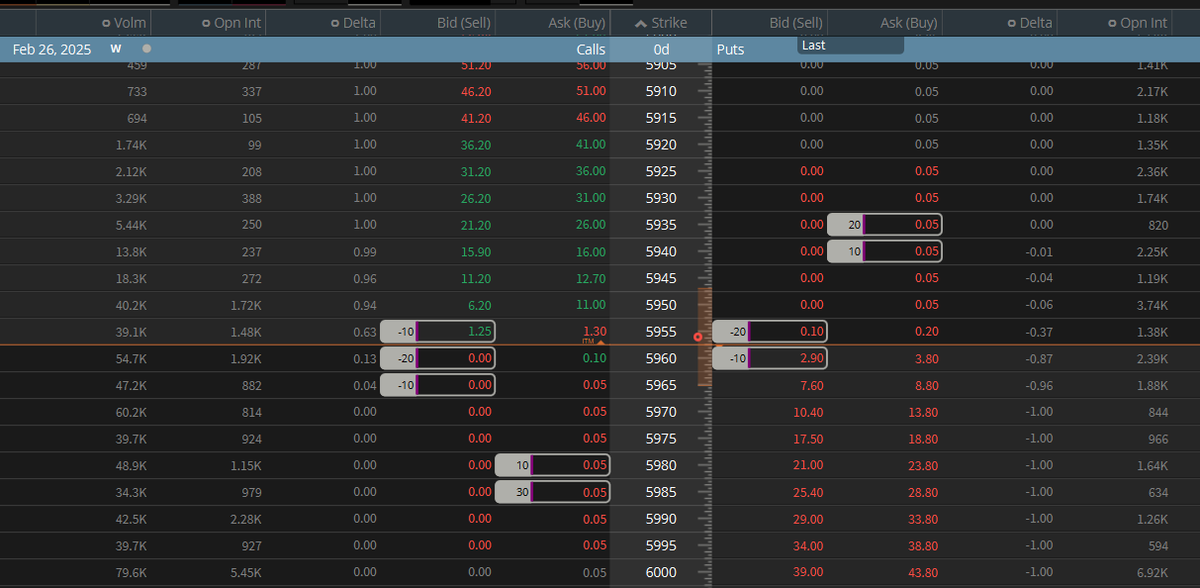The image size is (1200, 588).
Task: Click call ask price 41.00
Action: pyautogui.click(x=590, y=144)
